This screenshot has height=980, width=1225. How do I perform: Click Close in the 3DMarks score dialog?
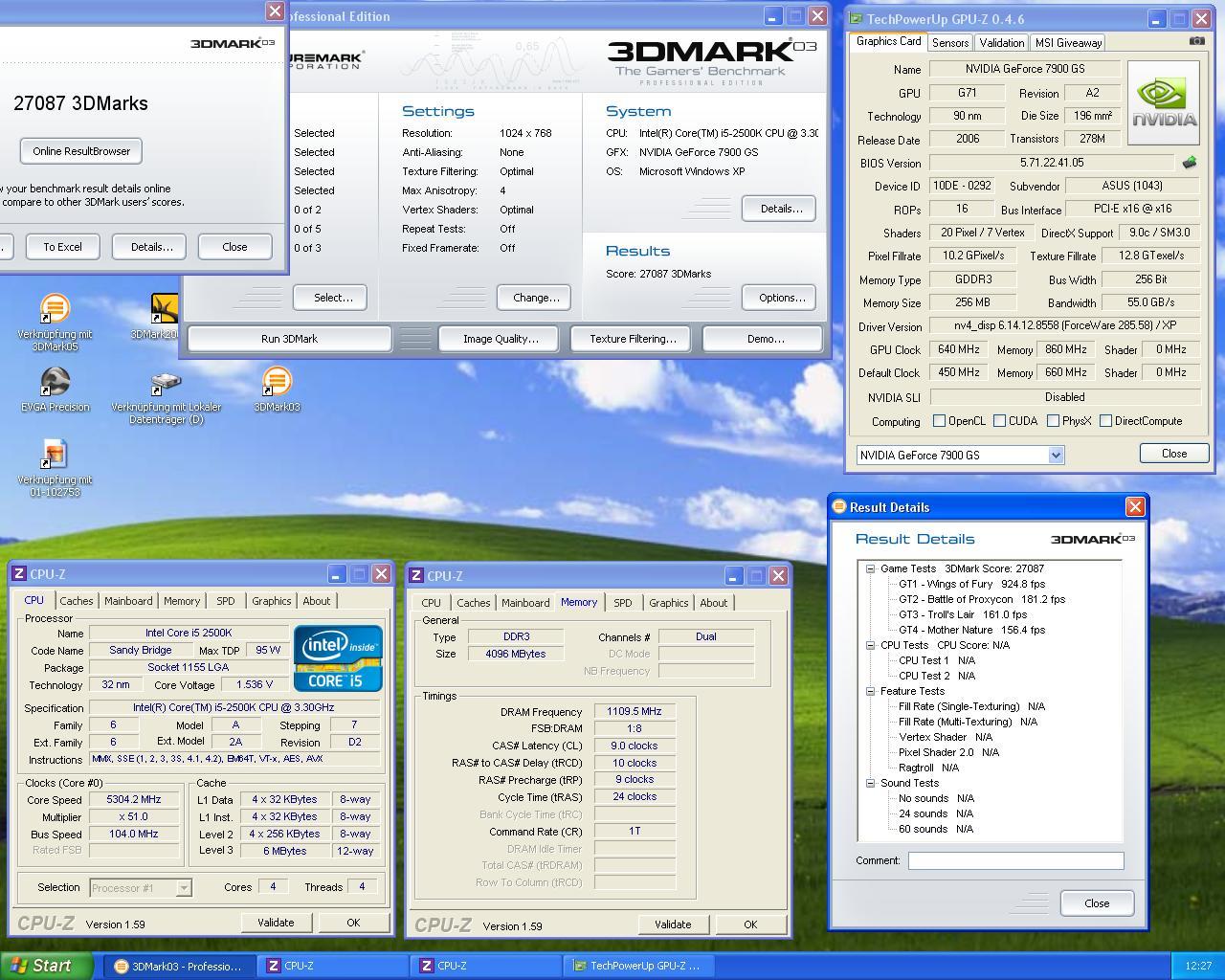(234, 247)
